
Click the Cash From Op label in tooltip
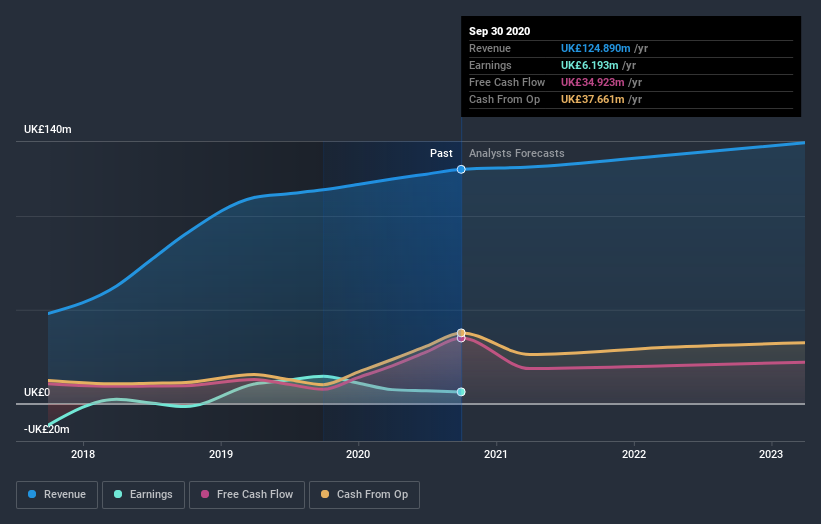504,99
